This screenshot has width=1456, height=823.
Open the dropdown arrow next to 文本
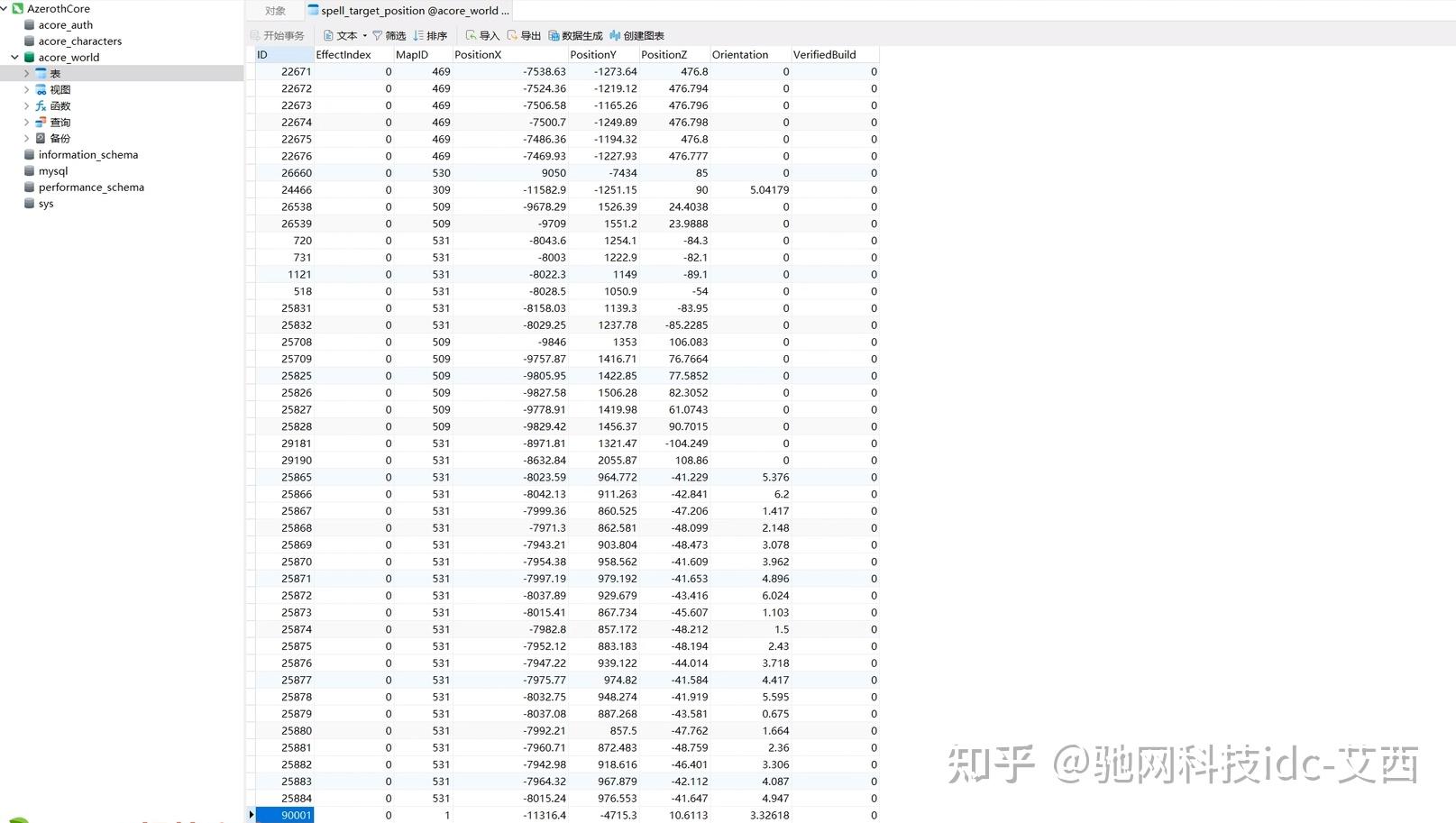(365, 35)
